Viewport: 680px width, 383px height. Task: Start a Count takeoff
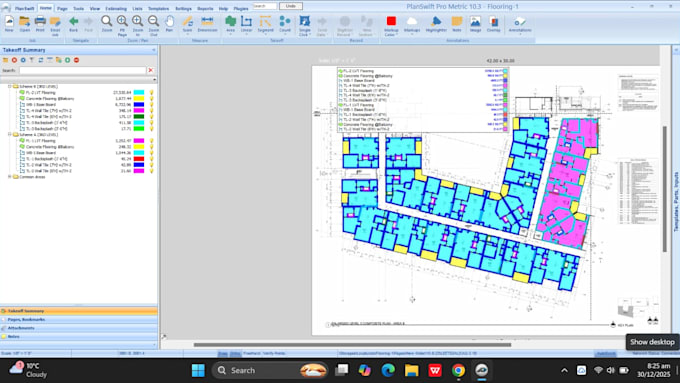(x=285, y=24)
